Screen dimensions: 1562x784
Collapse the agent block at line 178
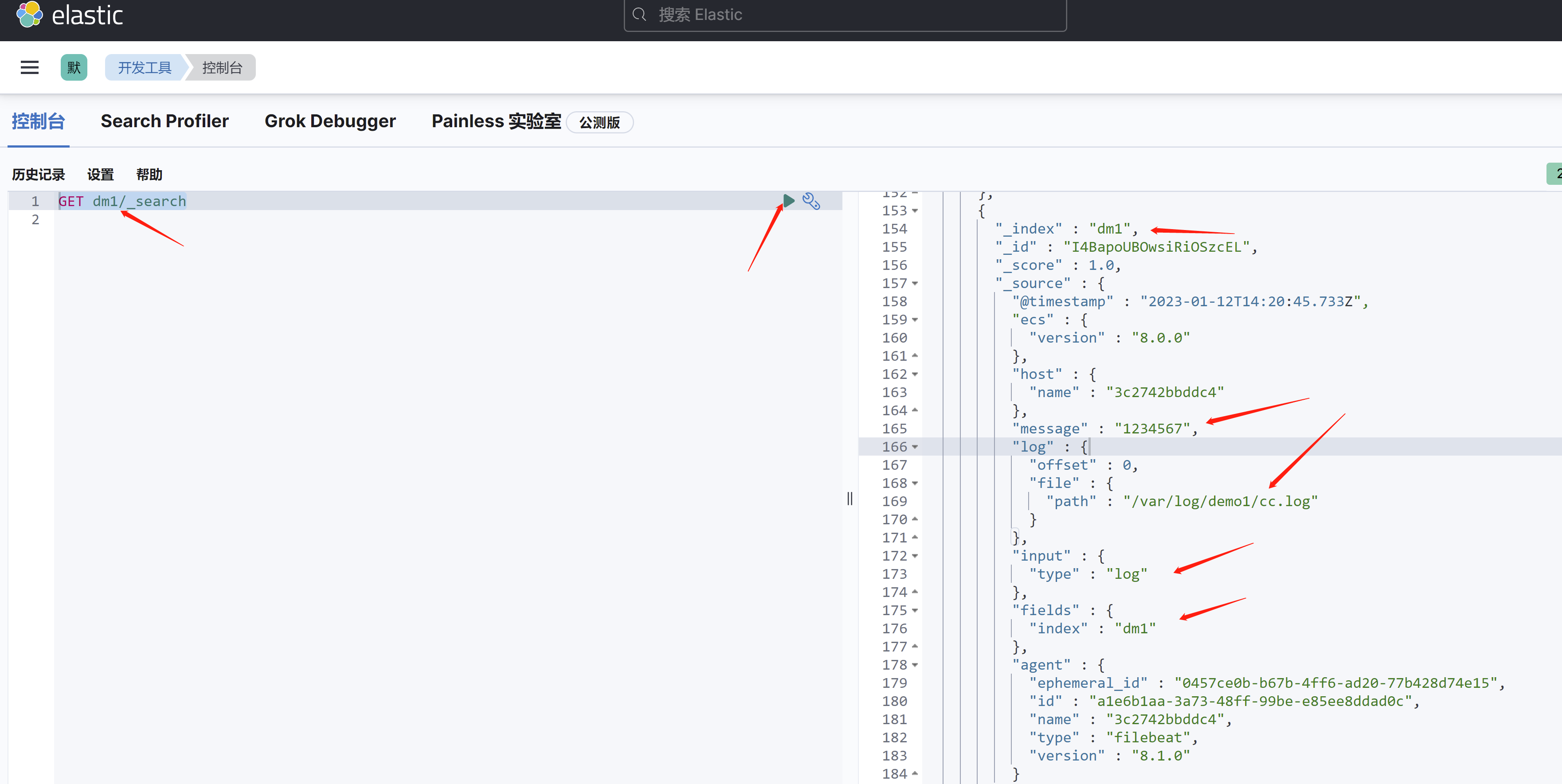click(x=915, y=665)
